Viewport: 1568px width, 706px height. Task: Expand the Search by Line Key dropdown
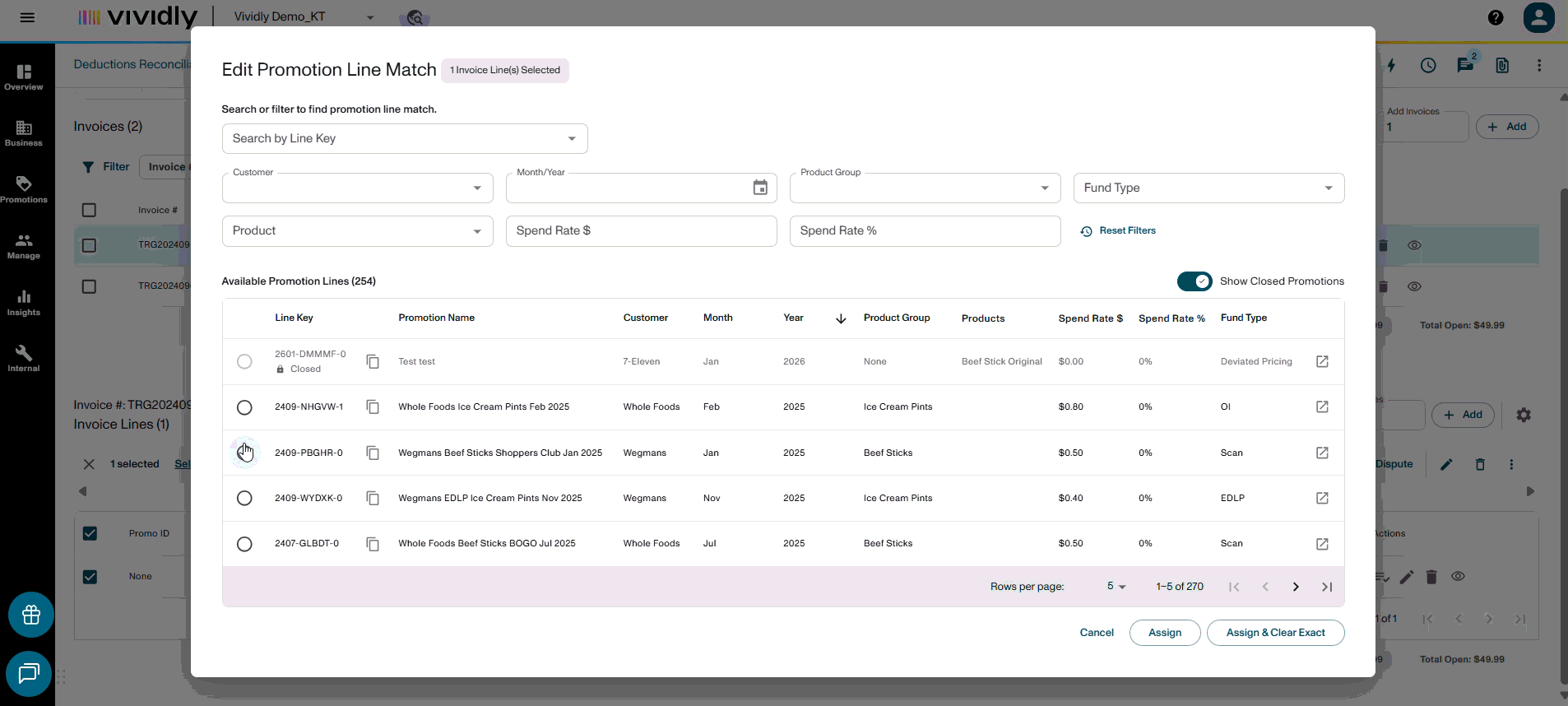[405, 138]
